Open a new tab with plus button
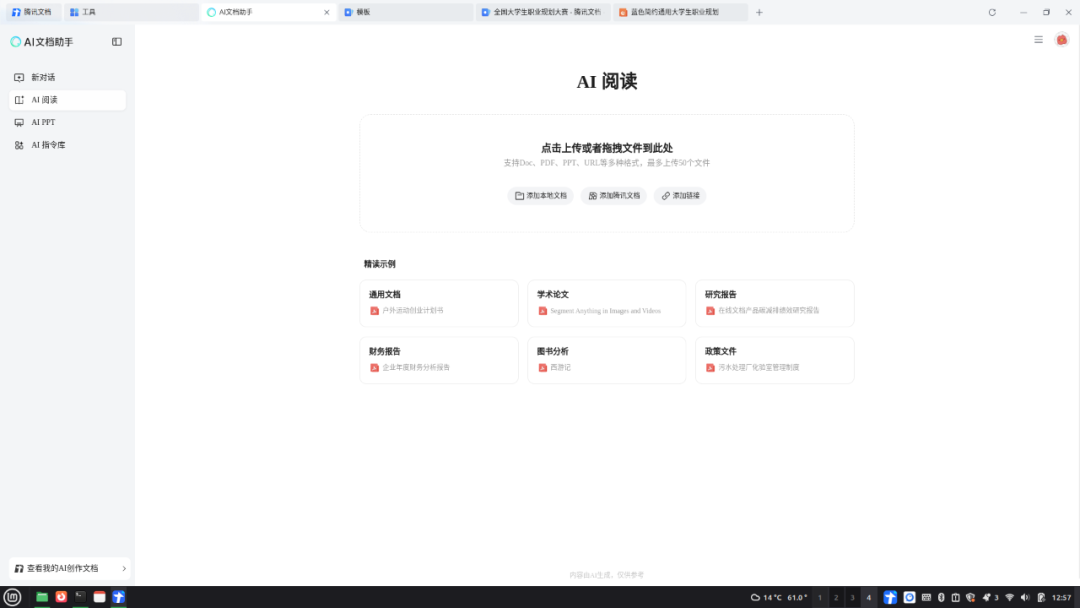The height and width of the screenshot is (608, 1080). [x=759, y=12]
